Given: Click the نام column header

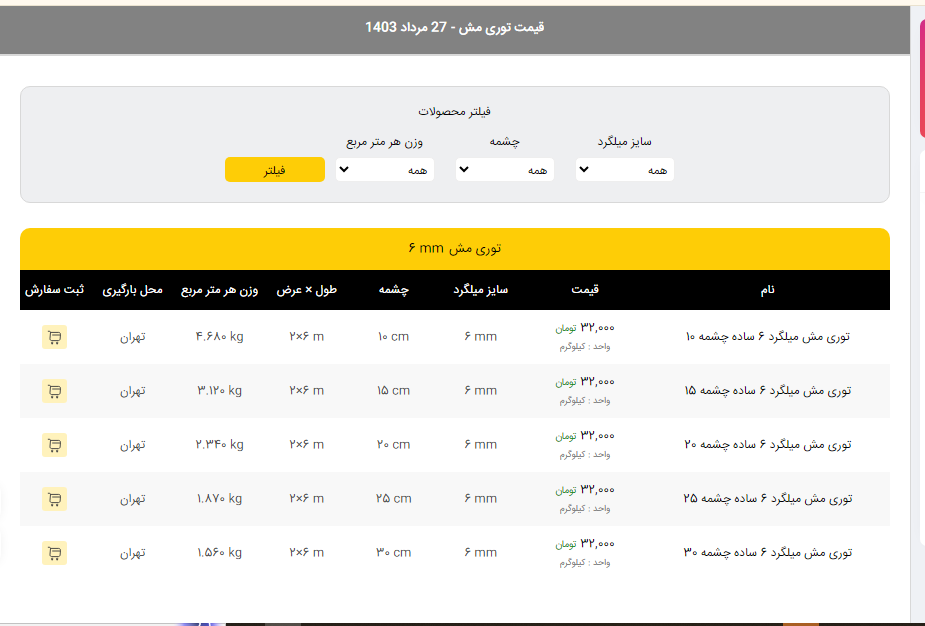Looking at the screenshot, I should 767,290.
